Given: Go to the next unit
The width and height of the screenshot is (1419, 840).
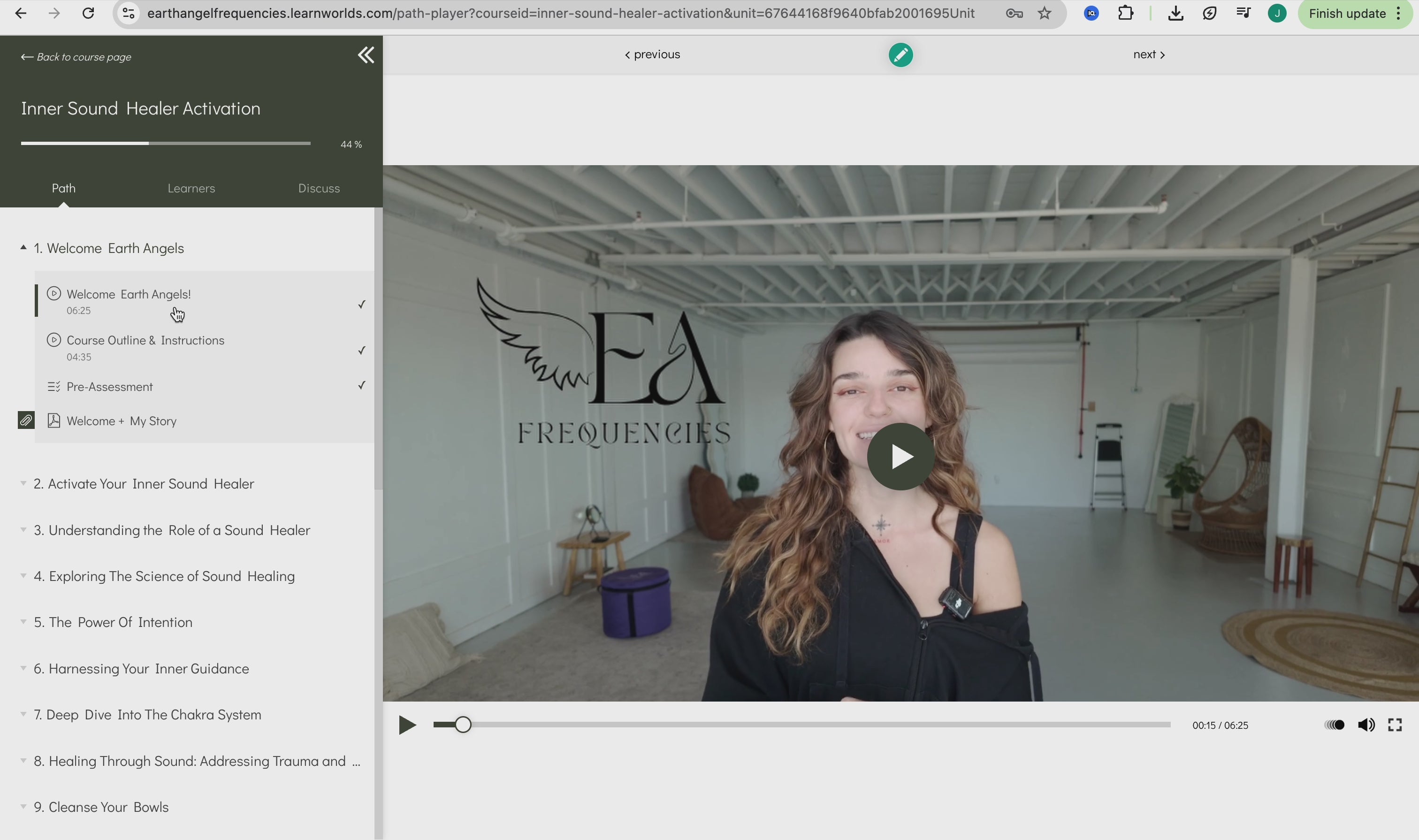Looking at the screenshot, I should coord(1148,55).
